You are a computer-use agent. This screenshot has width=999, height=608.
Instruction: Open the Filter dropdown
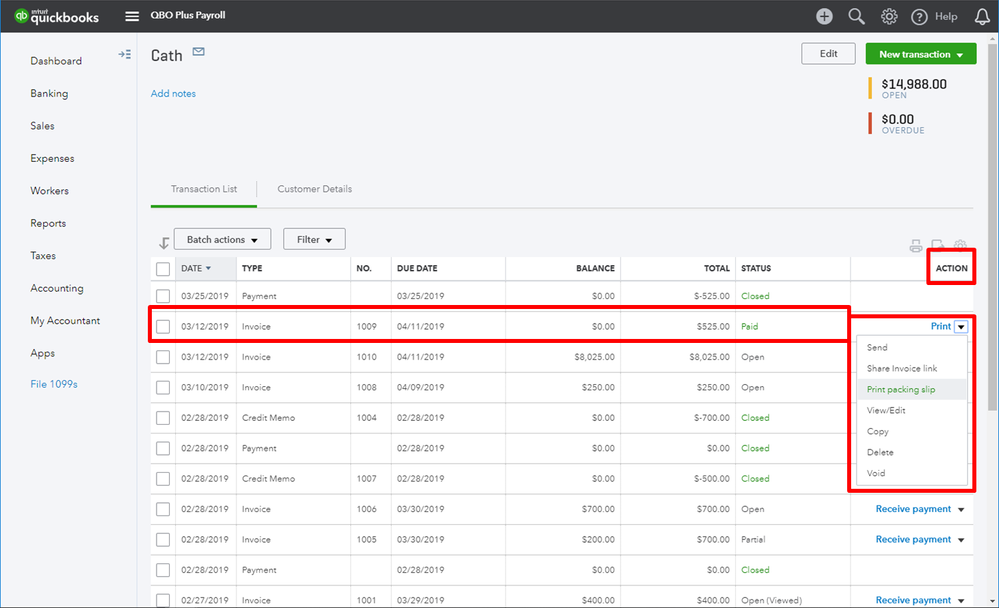pyautogui.click(x=314, y=240)
